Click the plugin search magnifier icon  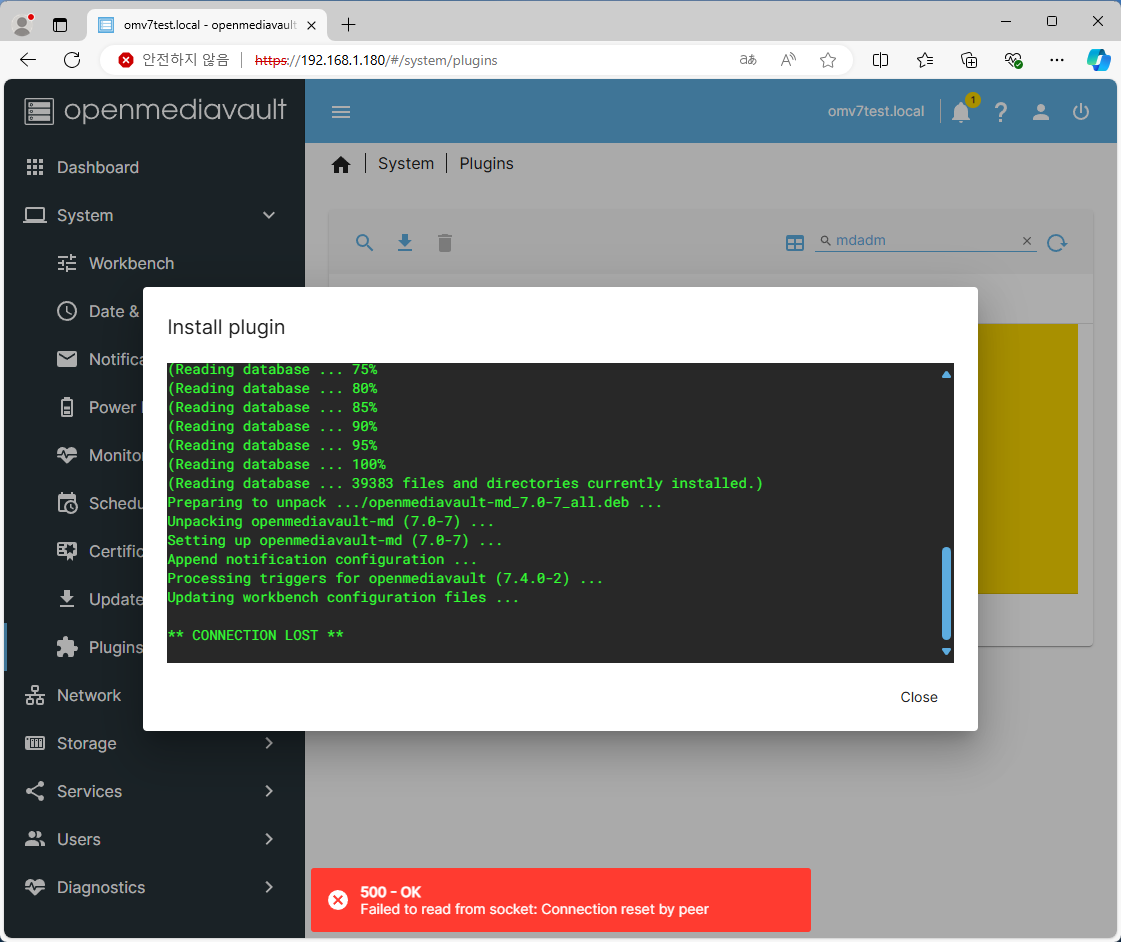[365, 243]
